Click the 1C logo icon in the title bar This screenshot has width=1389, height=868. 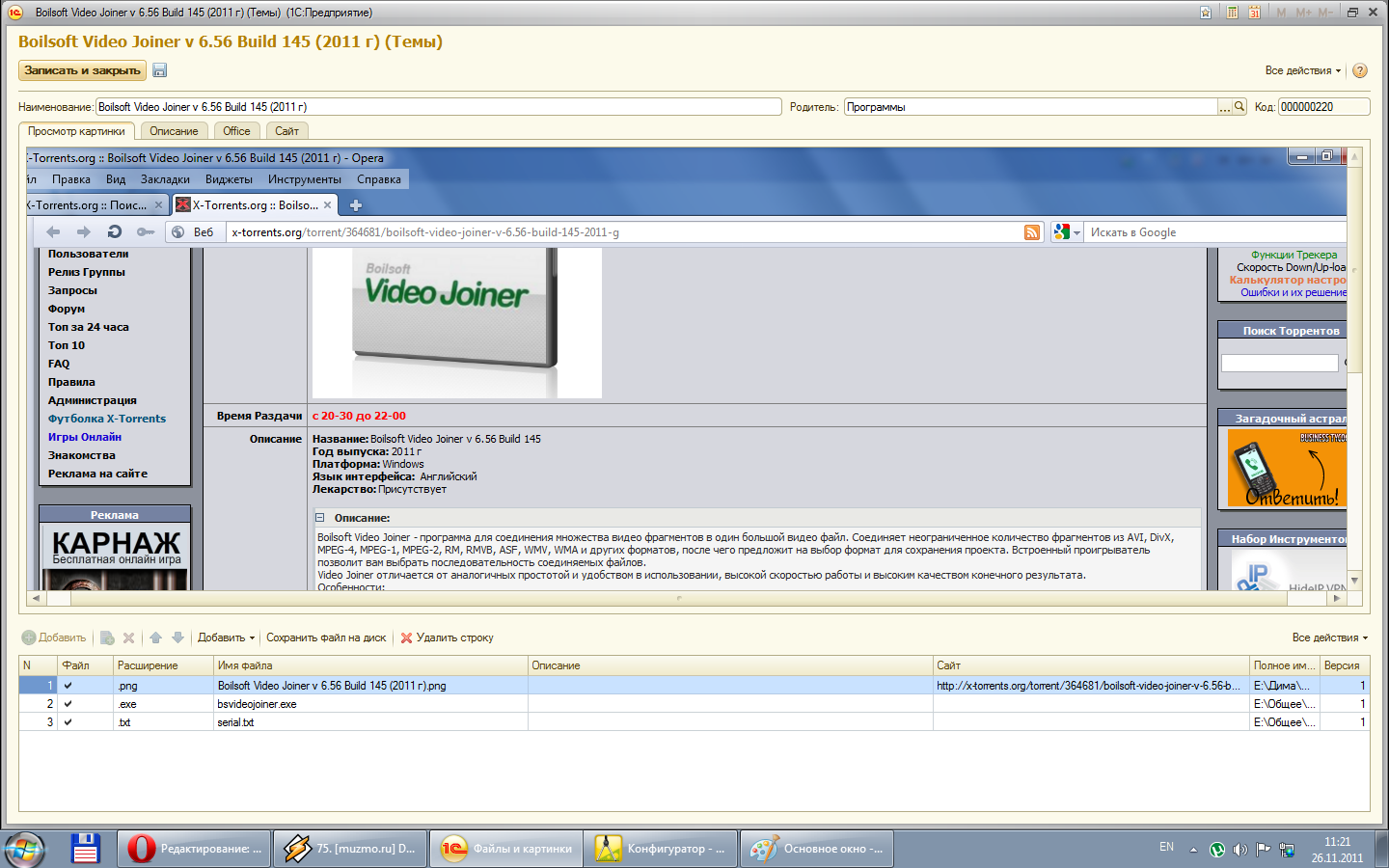[x=14, y=13]
